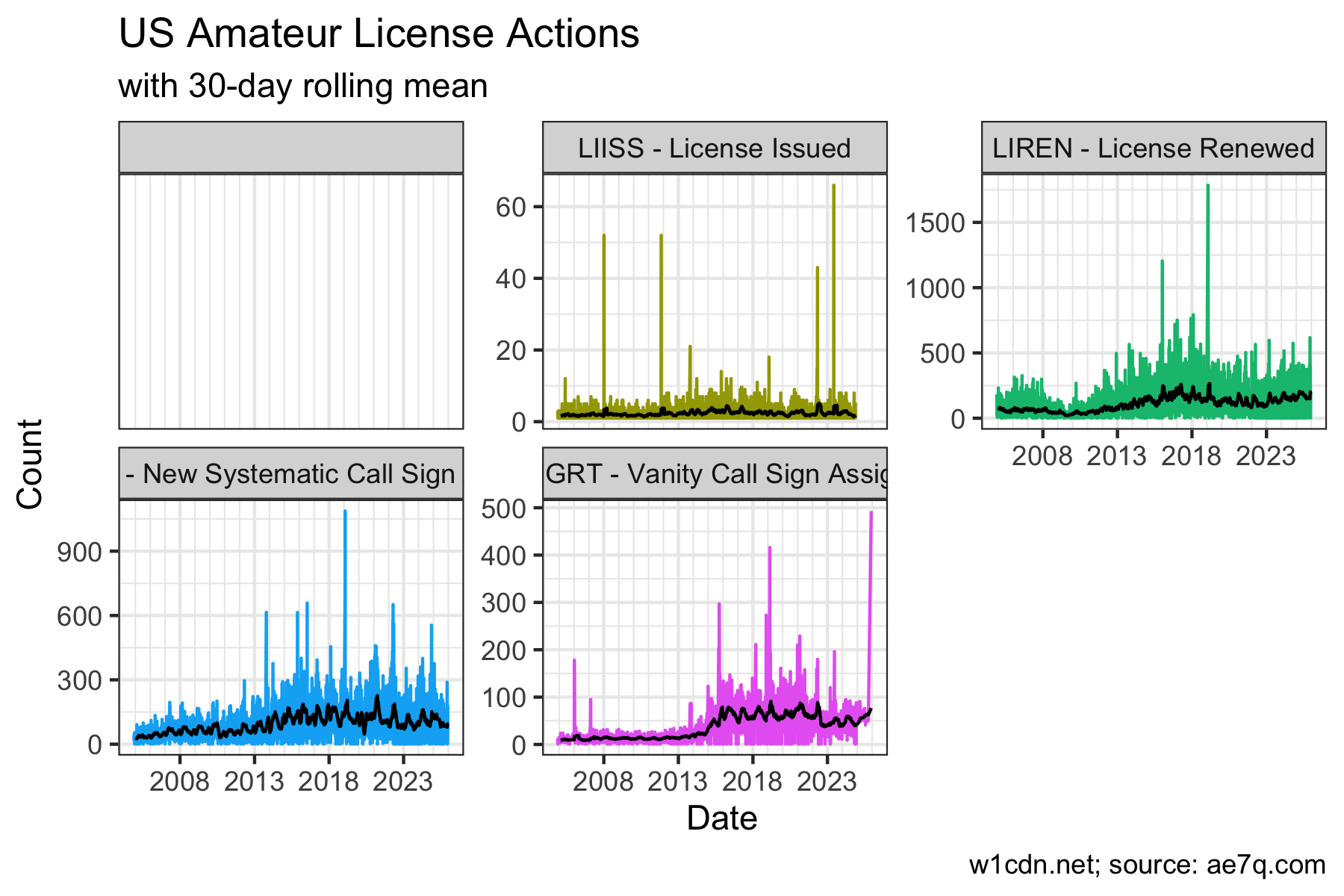The image size is (1344, 896).
Task: Click the 2018 tick under License Renewed chart
Action: [1191, 456]
